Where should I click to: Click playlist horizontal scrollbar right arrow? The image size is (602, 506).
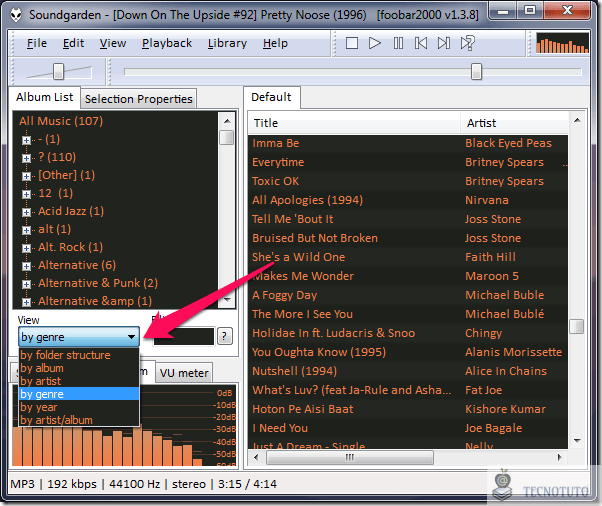pos(560,457)
